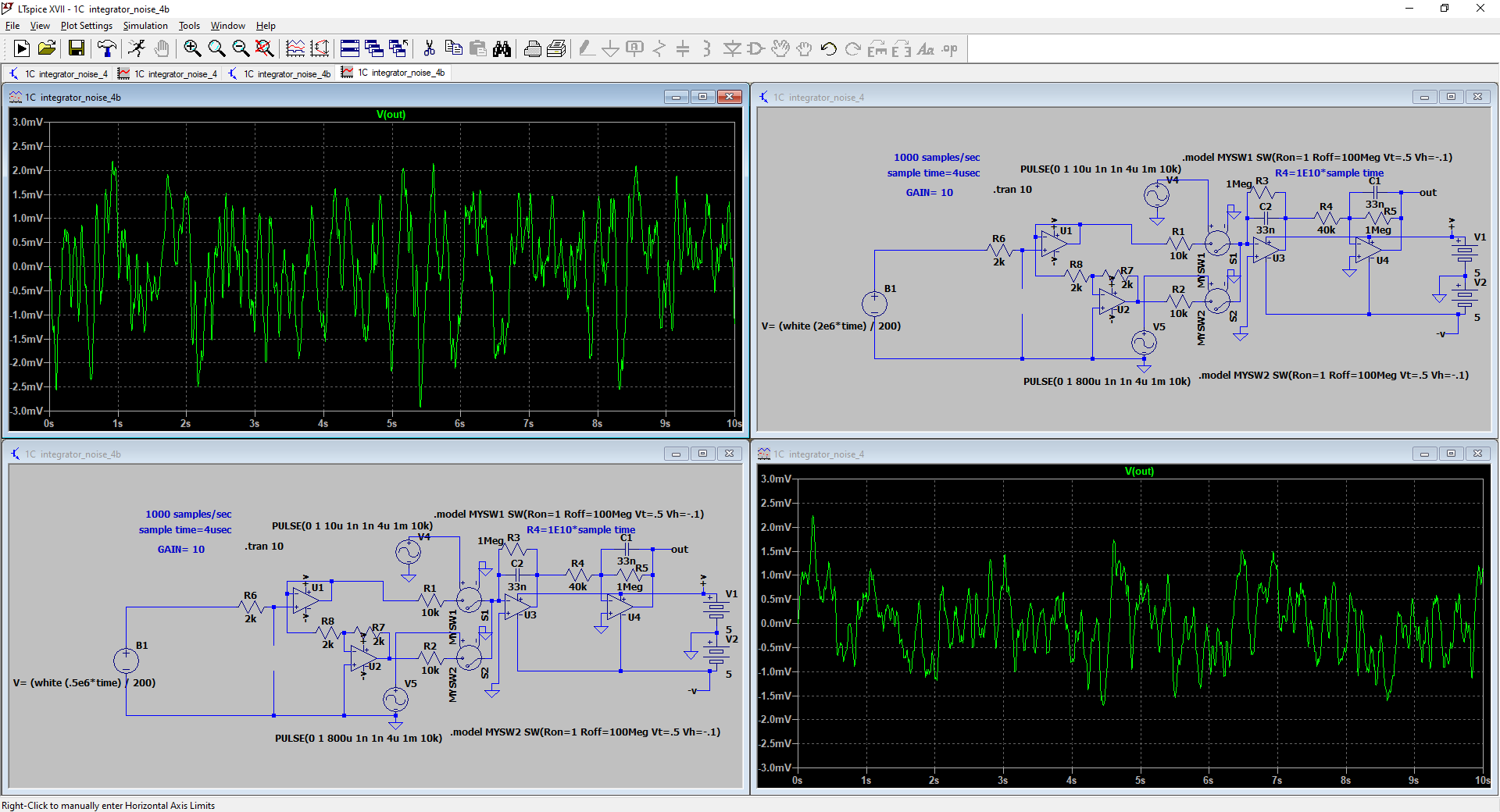
Task: Click the Cascade Windows icon
Action: [x=374, y=49]
